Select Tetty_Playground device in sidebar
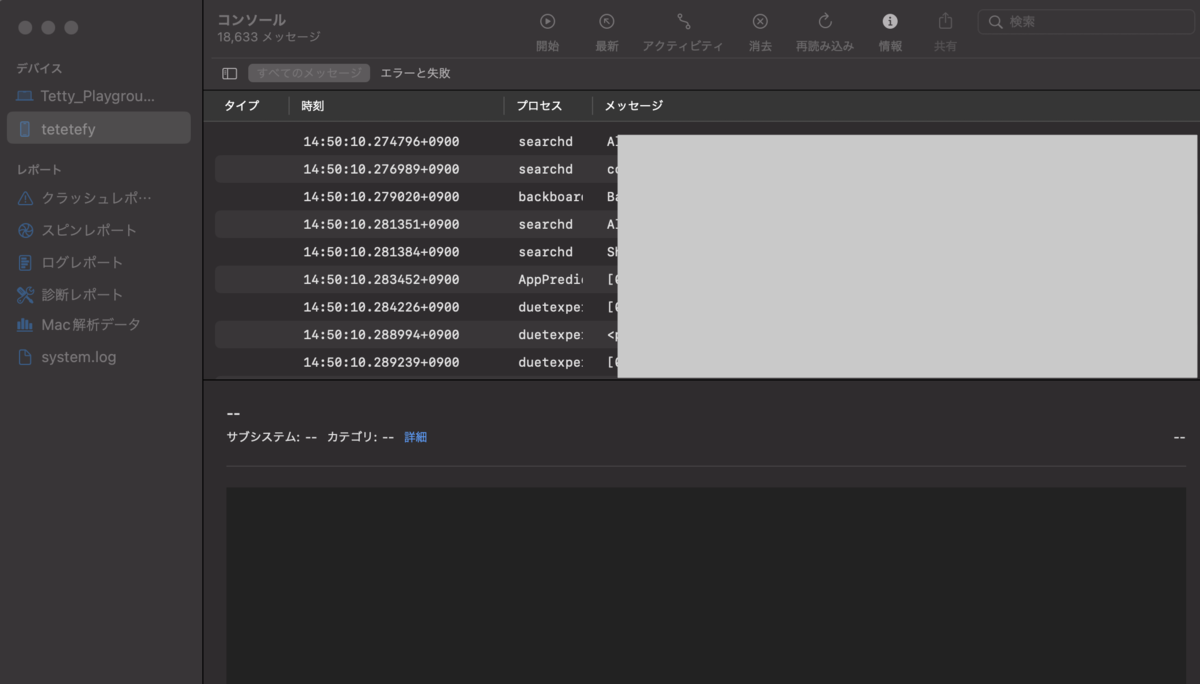 [x=98, y=97]
